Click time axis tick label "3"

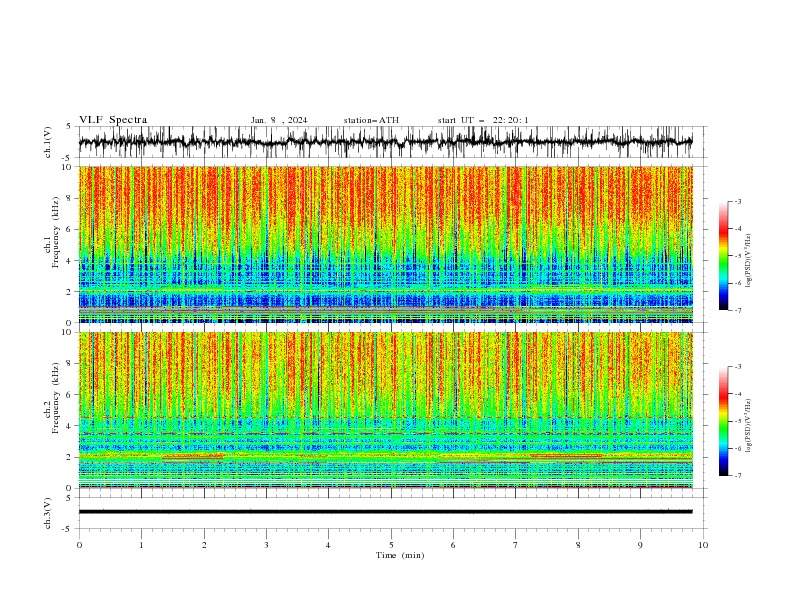(x=266, y=545)
